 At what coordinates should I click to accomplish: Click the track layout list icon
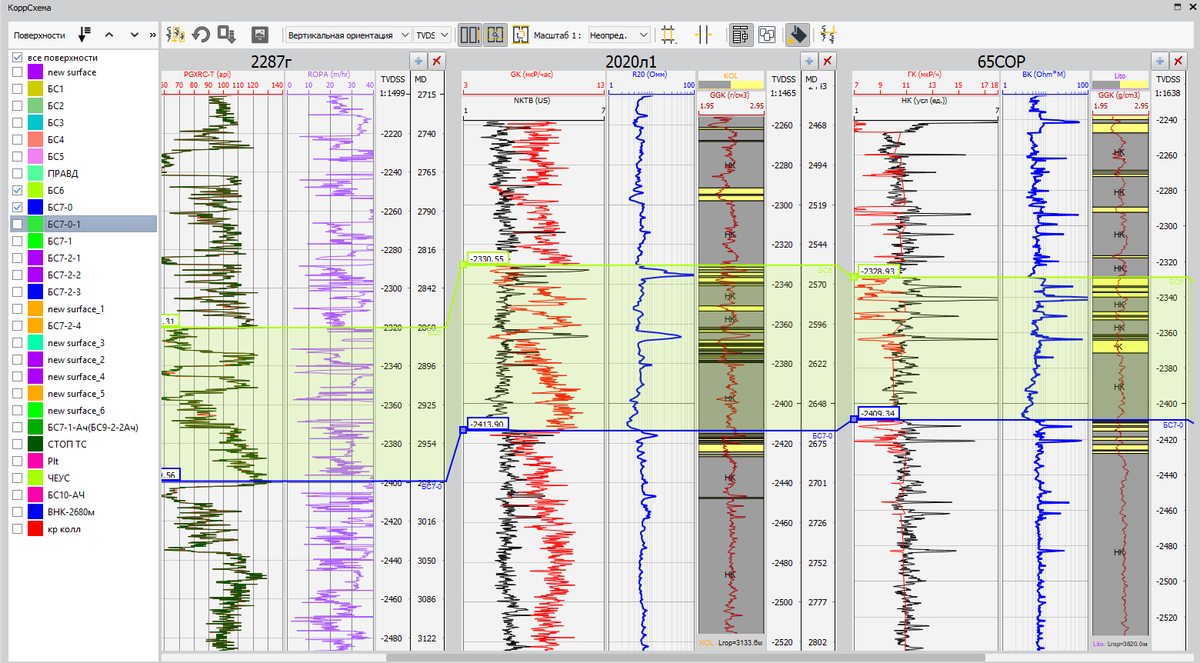pyautogui.click(x=741, y=34)
